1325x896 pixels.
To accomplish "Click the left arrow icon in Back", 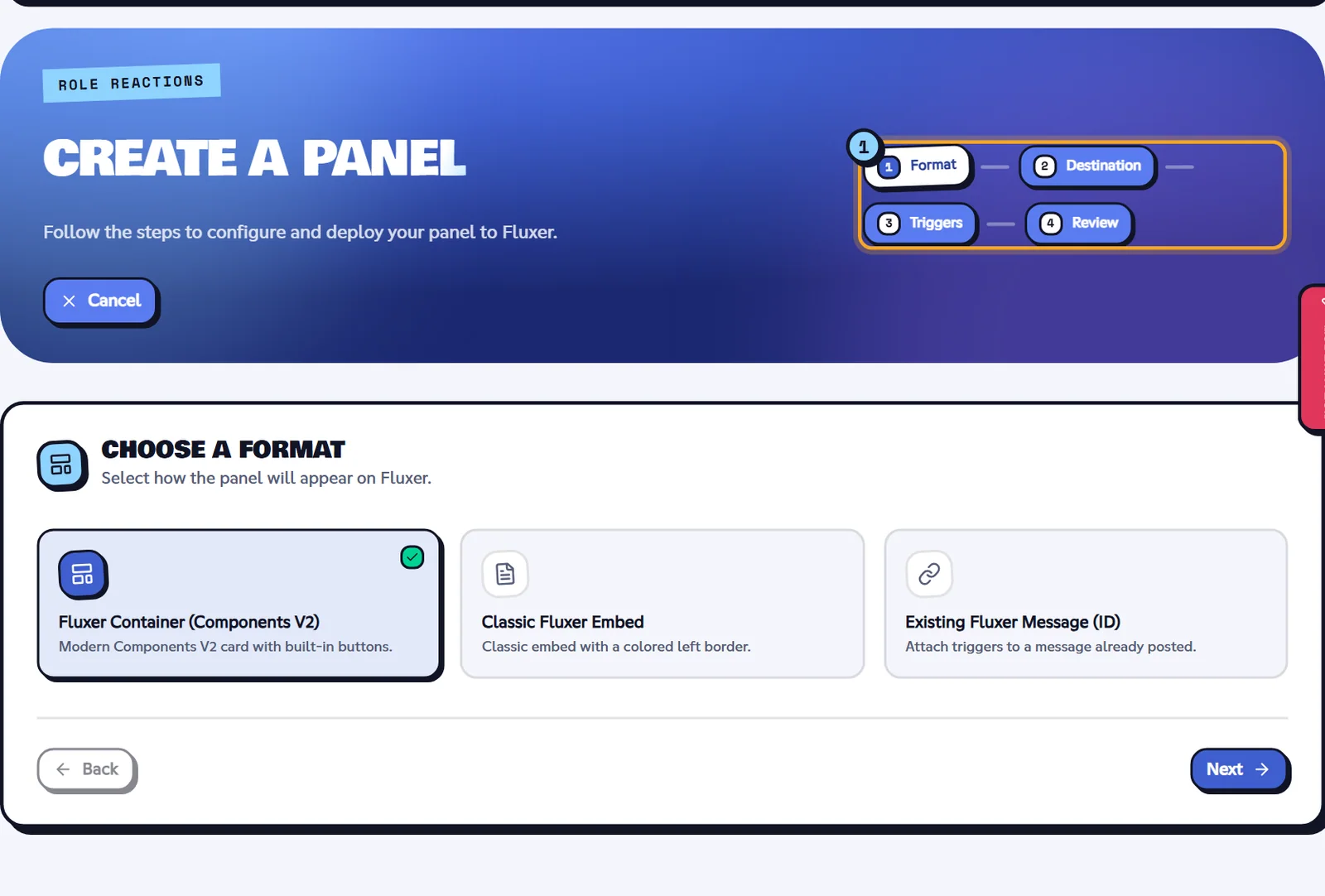I will [x=63, y=769].
